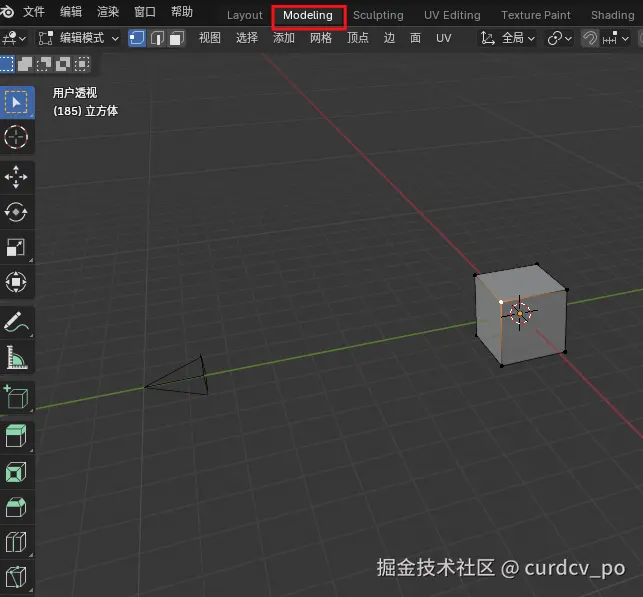Open the 帮助 menu

point(182,11)
